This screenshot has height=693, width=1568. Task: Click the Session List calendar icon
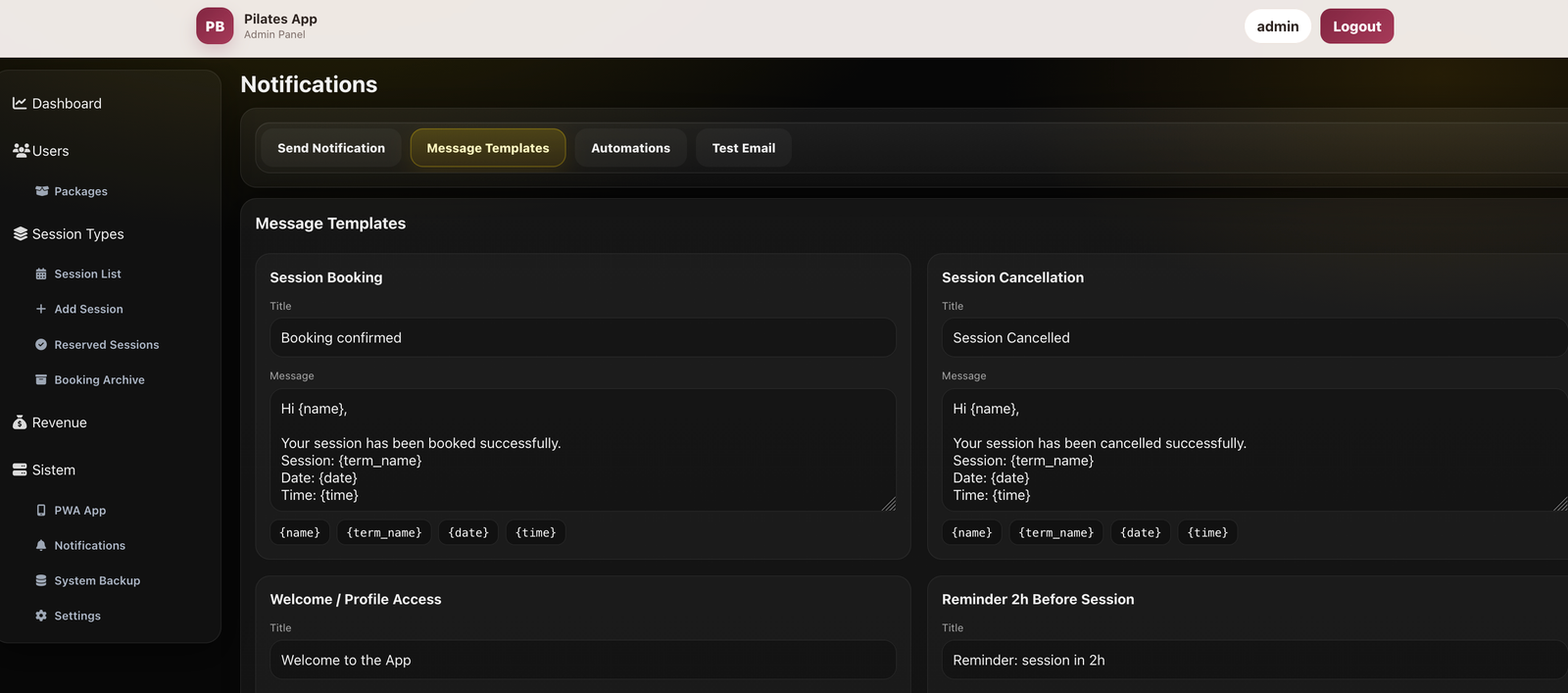coord(41,273)
